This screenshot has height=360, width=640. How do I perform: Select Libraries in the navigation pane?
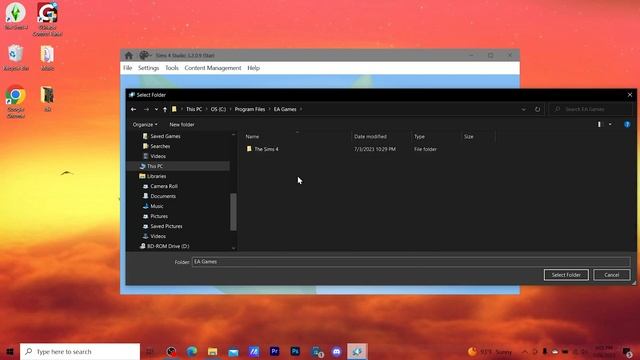point(156,176)
